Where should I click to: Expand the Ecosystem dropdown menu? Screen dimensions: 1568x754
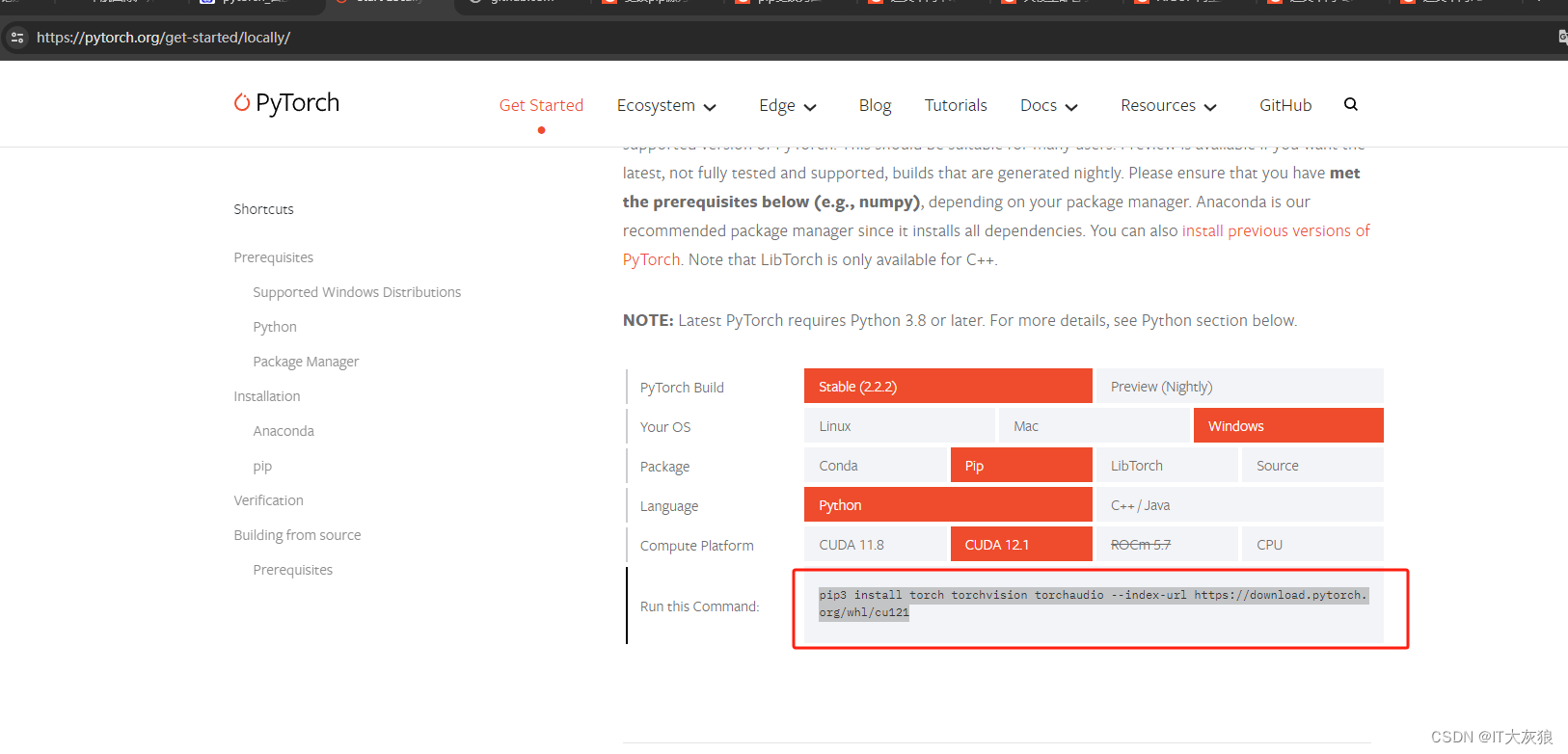point(666,106)
